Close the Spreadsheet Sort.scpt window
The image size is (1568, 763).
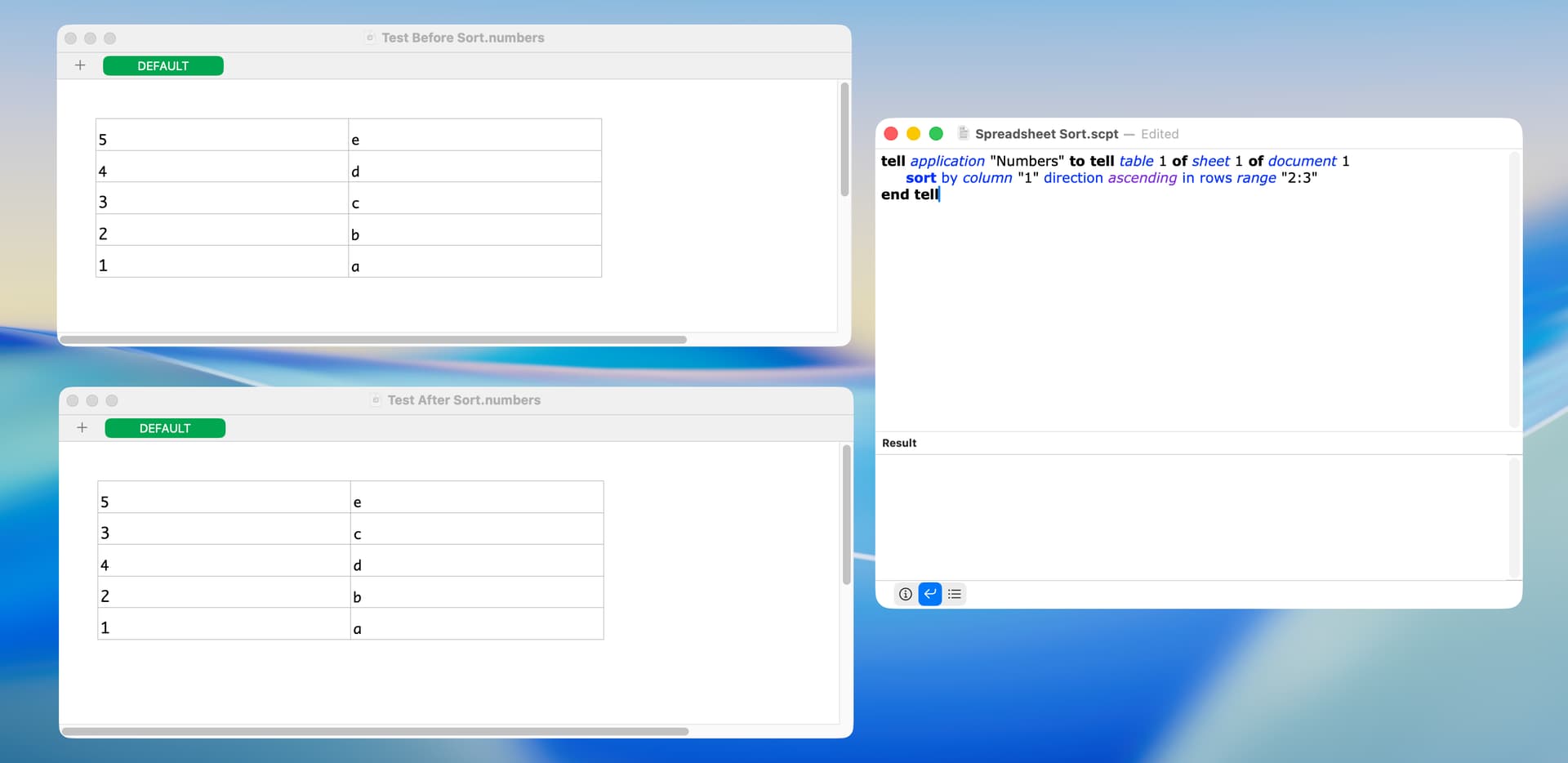click(891, 134)
